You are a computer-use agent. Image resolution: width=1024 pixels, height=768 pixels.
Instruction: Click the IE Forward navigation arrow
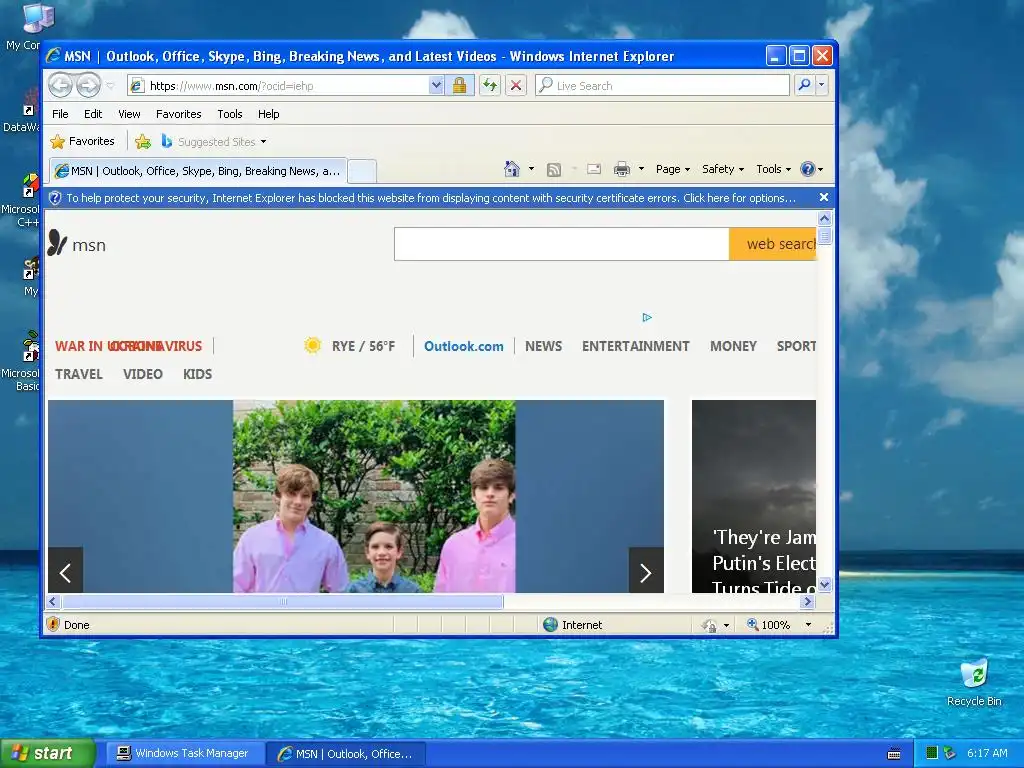(89, 86)
